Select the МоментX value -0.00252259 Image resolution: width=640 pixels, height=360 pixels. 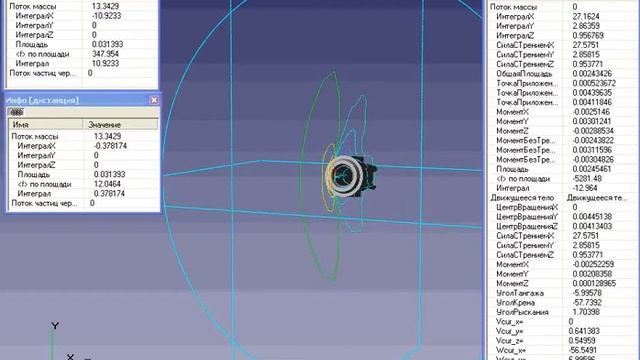(x=593, y=264)
